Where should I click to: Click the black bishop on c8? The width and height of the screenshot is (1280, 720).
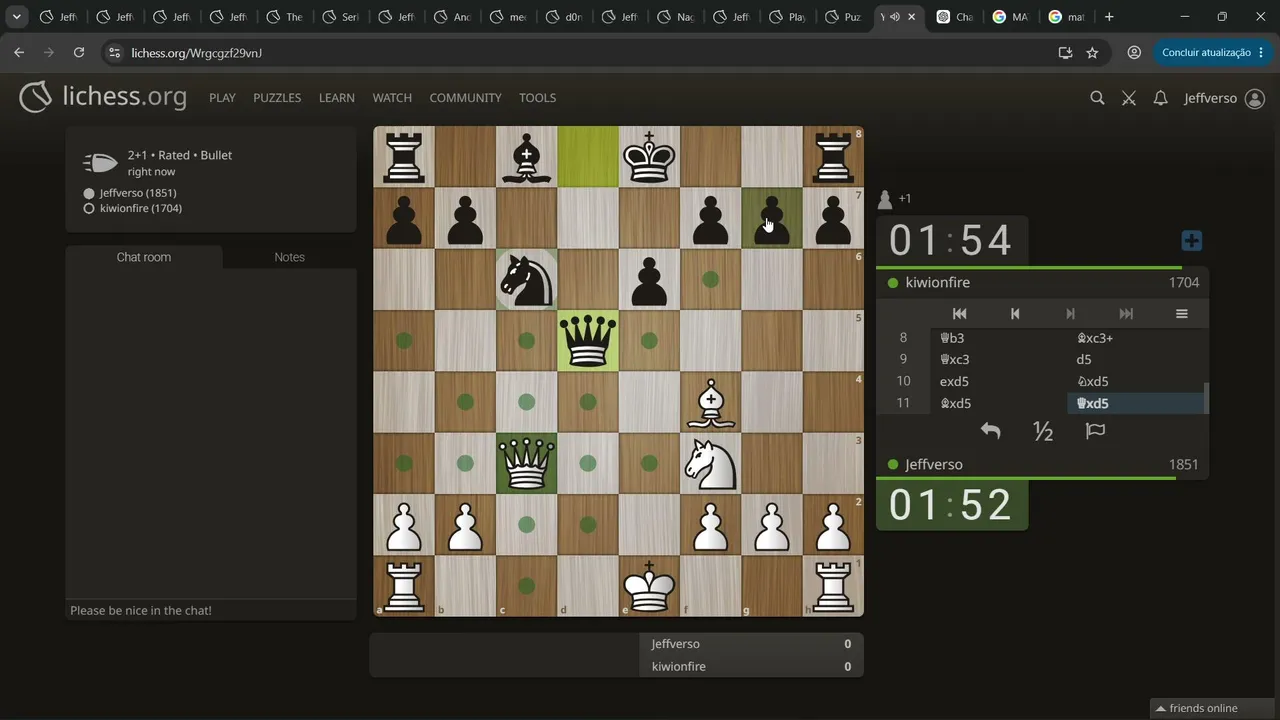527,158
